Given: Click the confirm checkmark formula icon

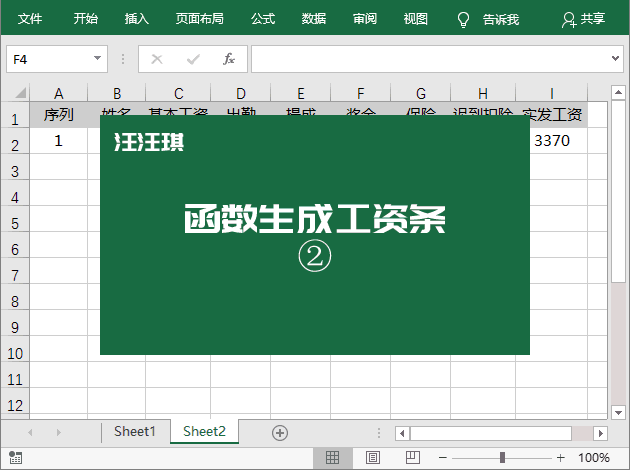Looking at the screenshot, I should 193,59.
